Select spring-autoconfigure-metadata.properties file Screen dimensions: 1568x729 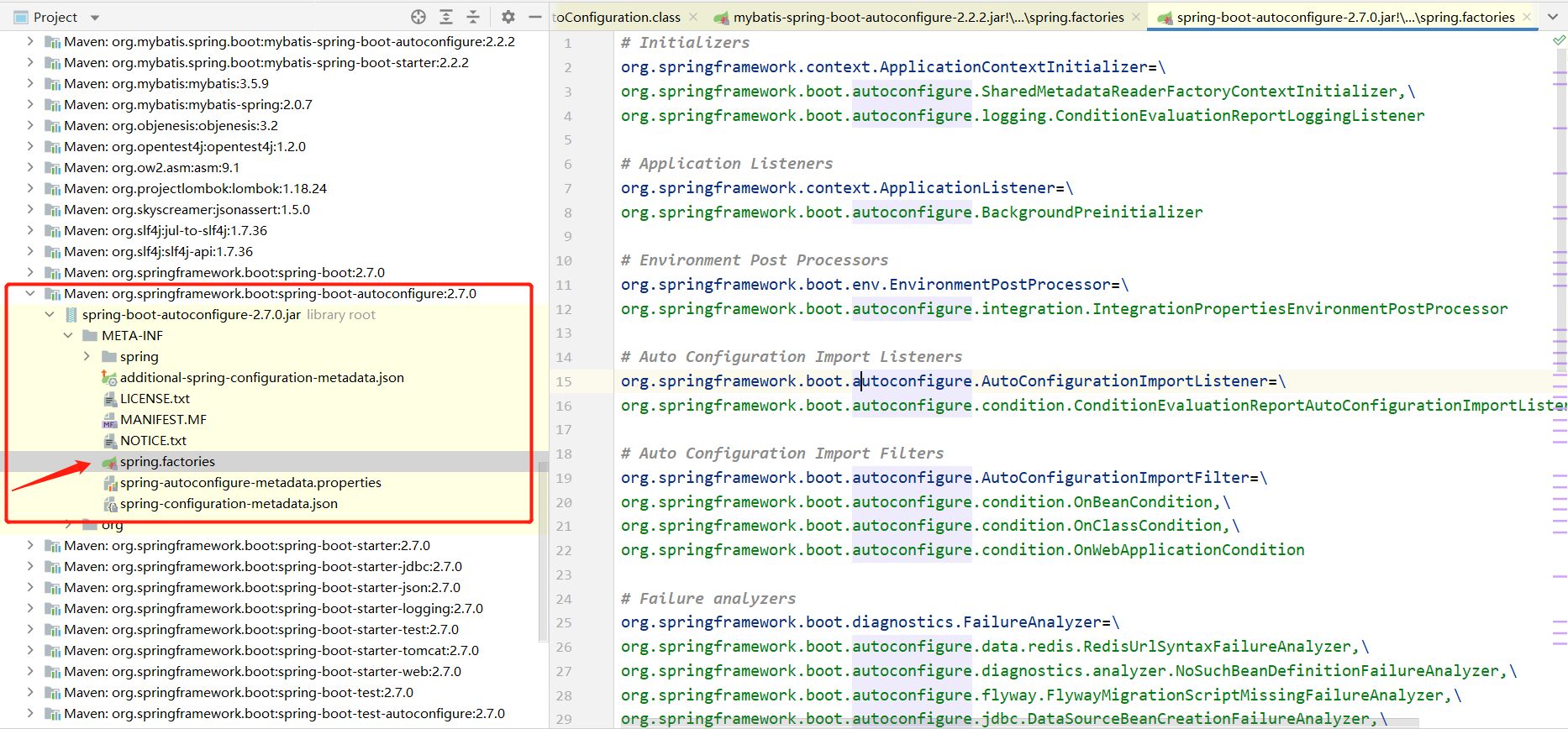point(250,482)
